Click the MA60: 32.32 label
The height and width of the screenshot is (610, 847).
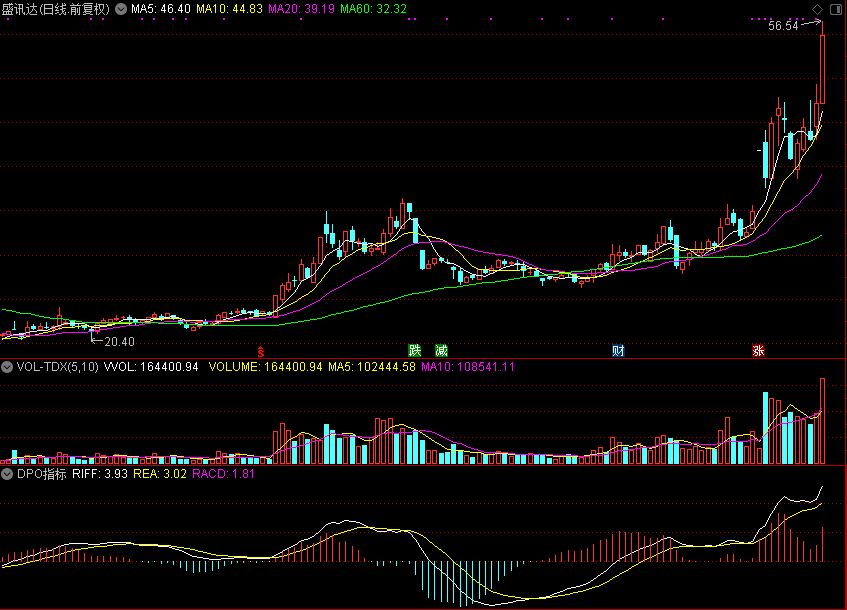[373, 9]
